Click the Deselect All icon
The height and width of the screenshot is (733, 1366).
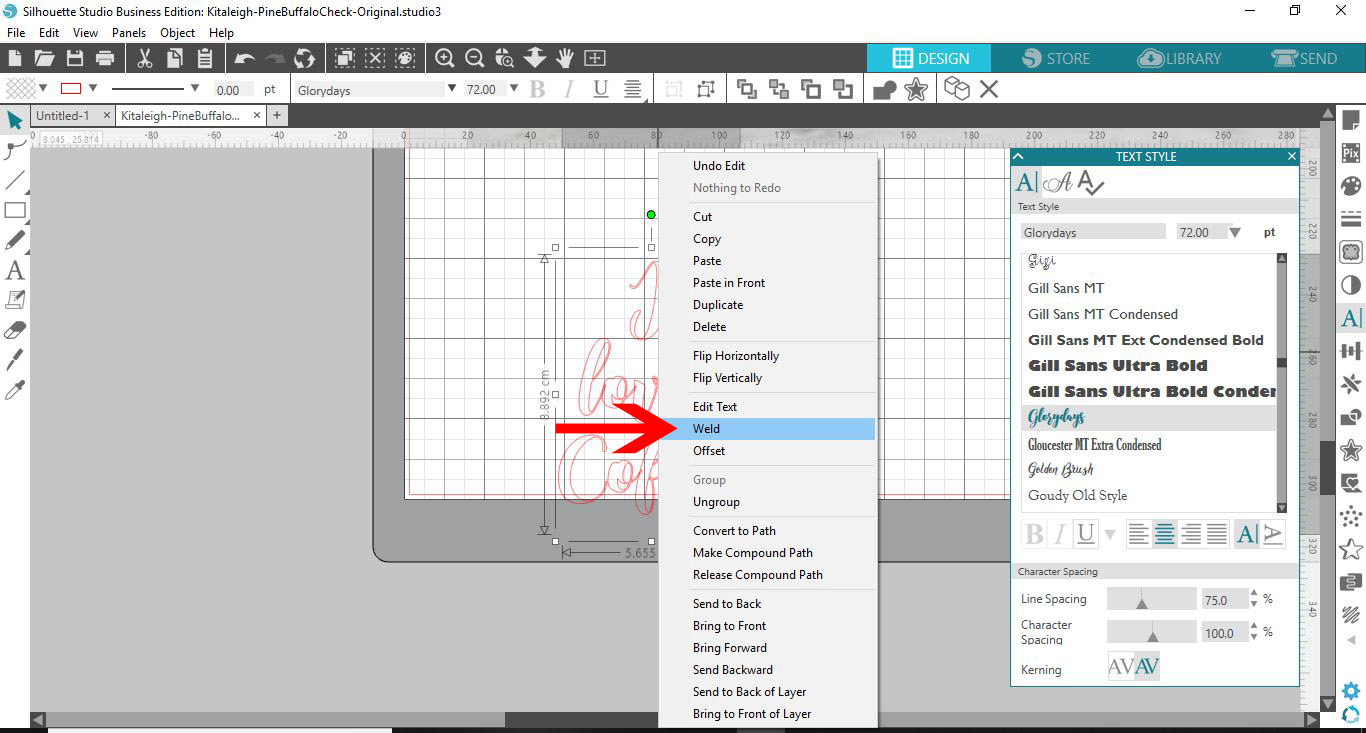coord(375,58)
